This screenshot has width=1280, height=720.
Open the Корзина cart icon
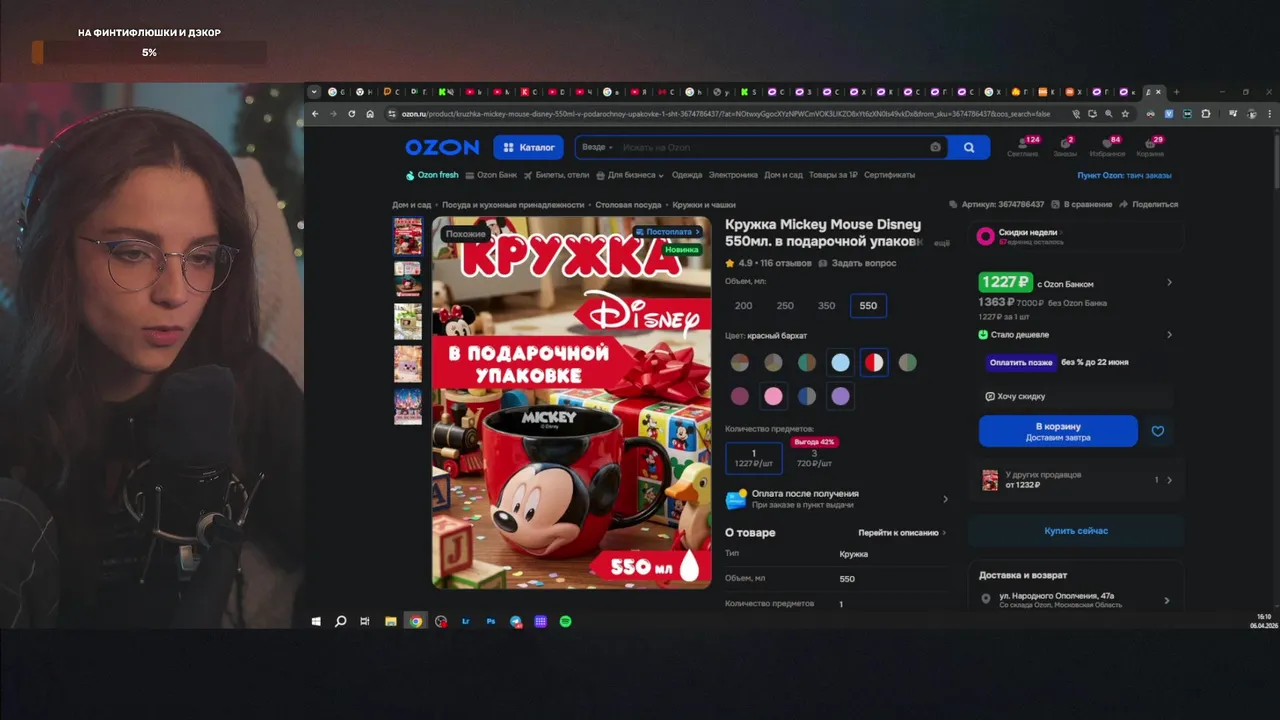click(1150, 146)
